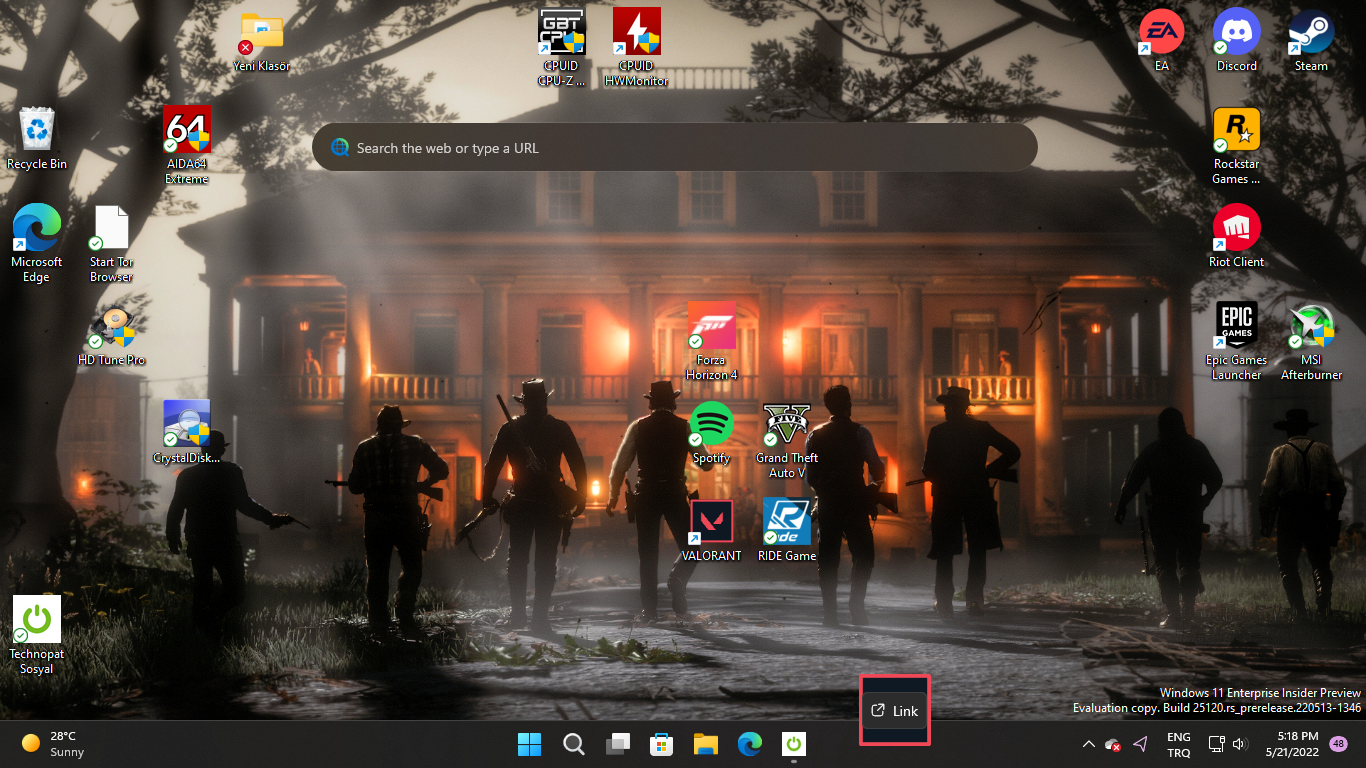1366x768 pixels.
Task: Open Task View from the taskbar
Action: click(x=617, y=744)
